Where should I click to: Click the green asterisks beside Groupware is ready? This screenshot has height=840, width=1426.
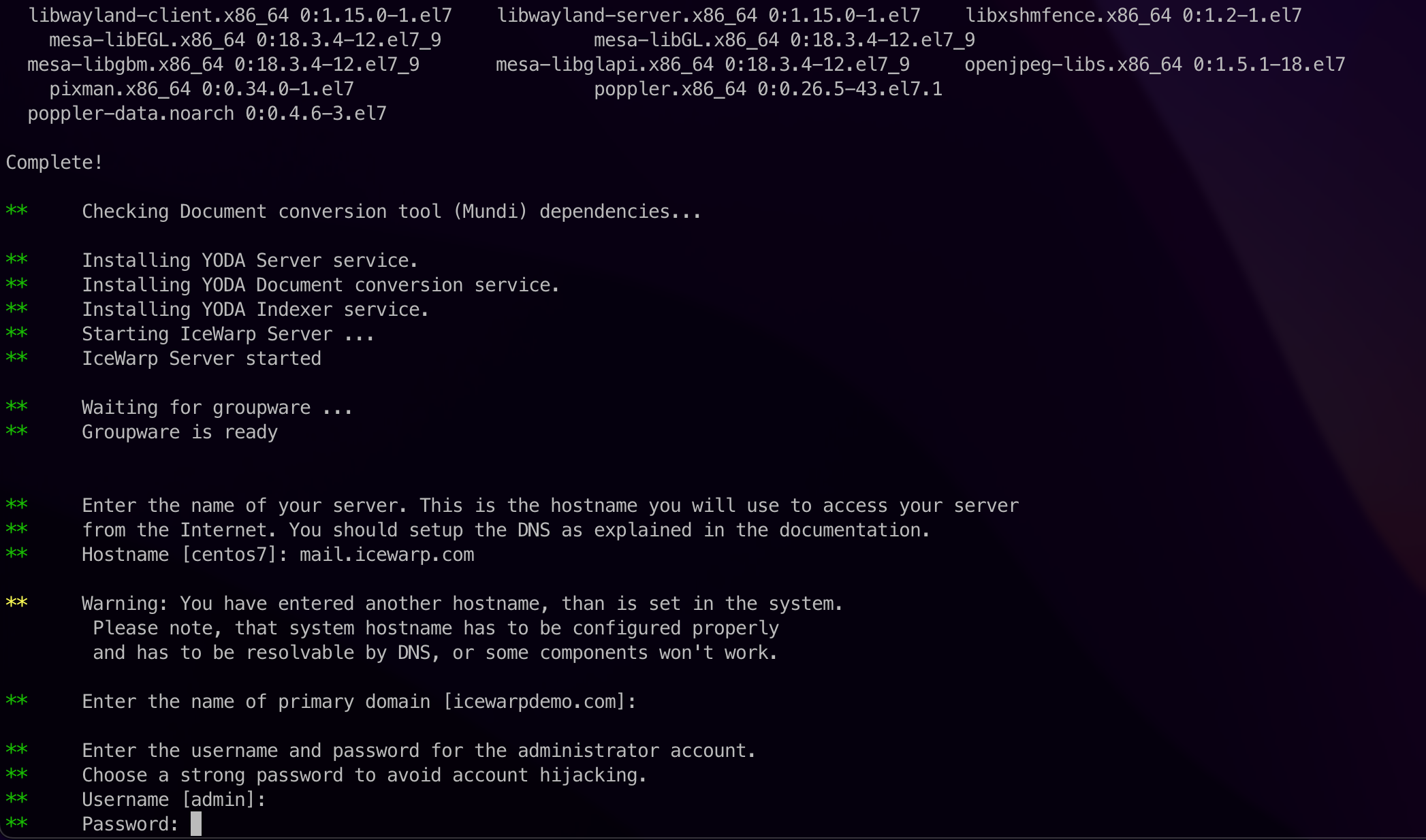pyautogui.click(x=16, y=431)
